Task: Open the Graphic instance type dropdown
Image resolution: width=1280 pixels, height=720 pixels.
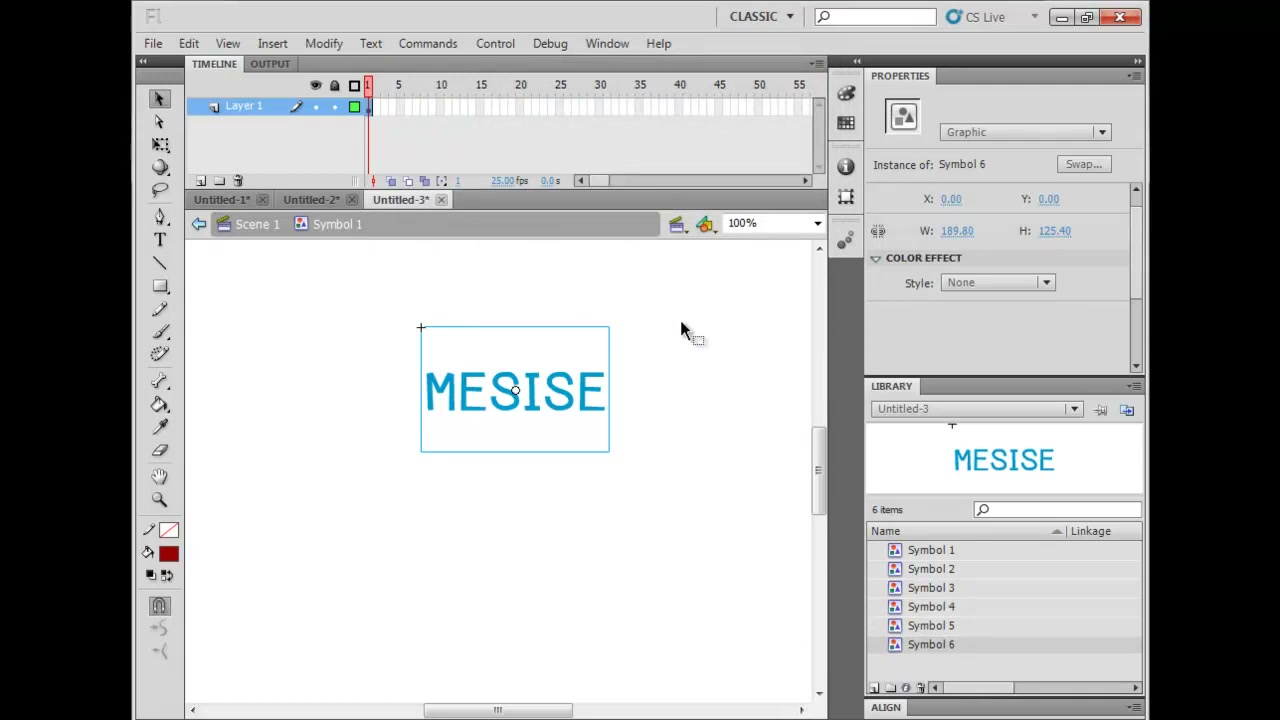Action: (1025, 132)
